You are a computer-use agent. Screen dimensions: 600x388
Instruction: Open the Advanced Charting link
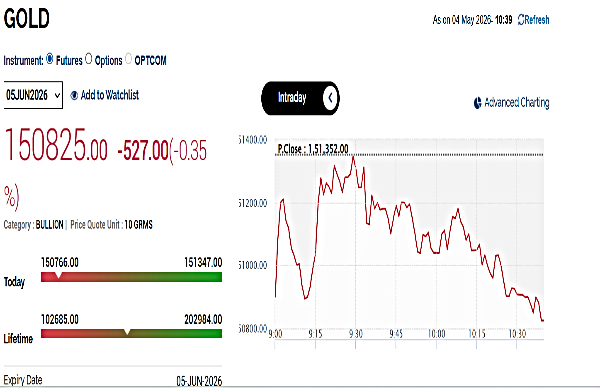517,103
